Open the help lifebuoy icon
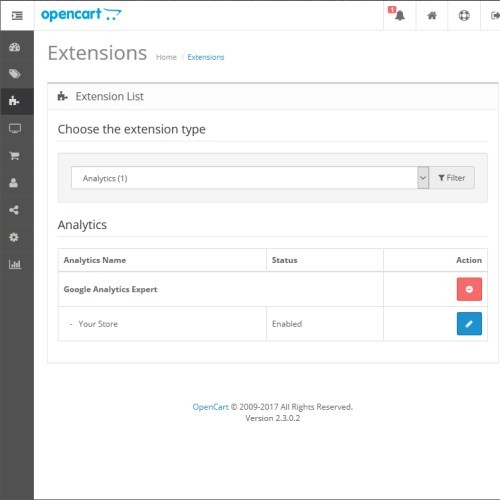Screen dimensions: 500x500 coord(464,15)
